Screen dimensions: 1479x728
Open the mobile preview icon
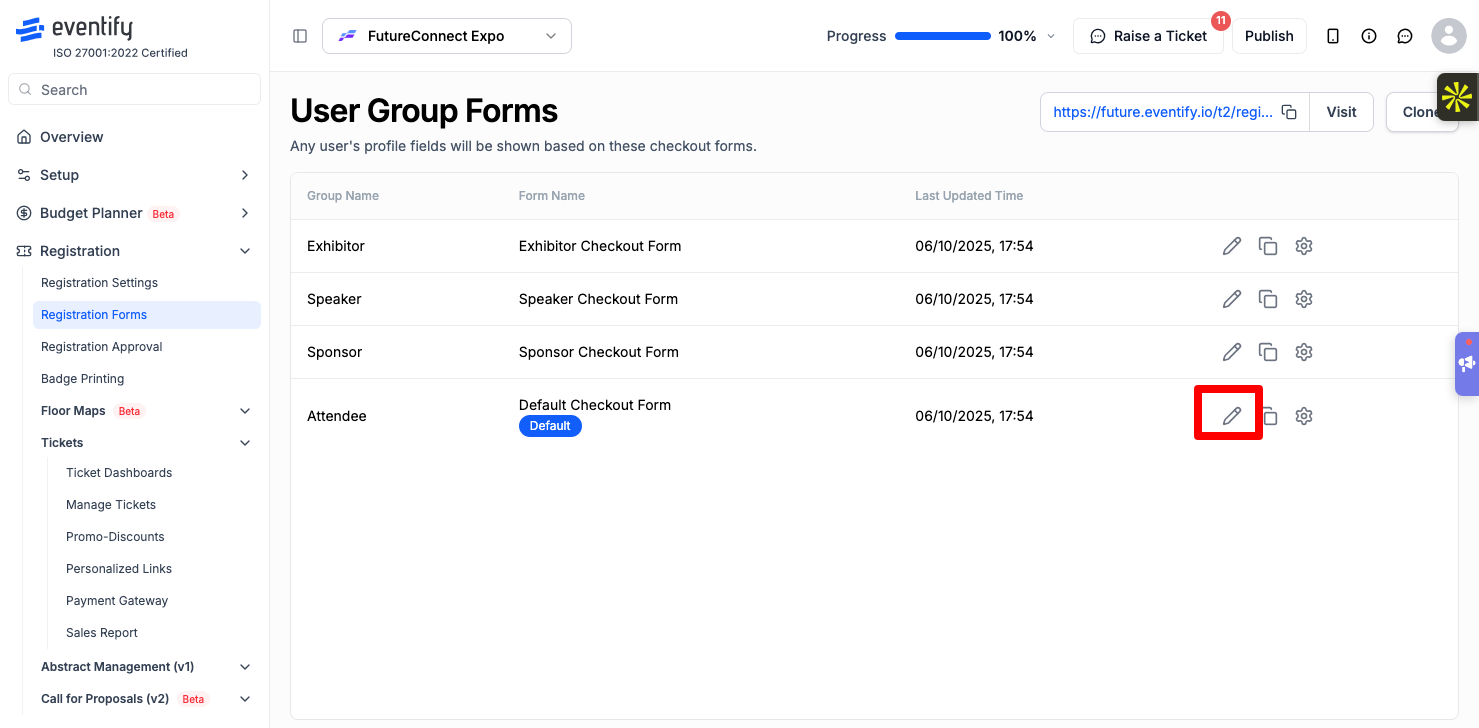(x=1333, y=36)
